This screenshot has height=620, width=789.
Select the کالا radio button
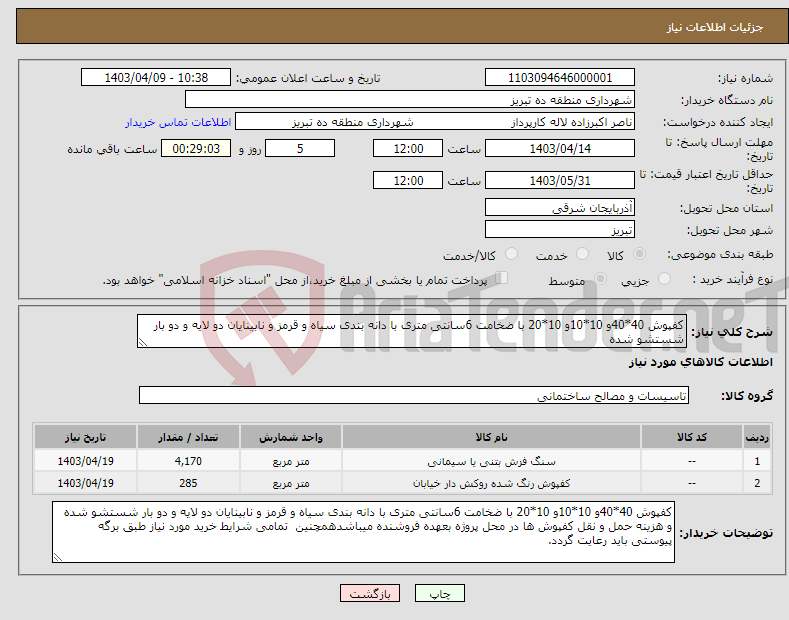point(639,254)
